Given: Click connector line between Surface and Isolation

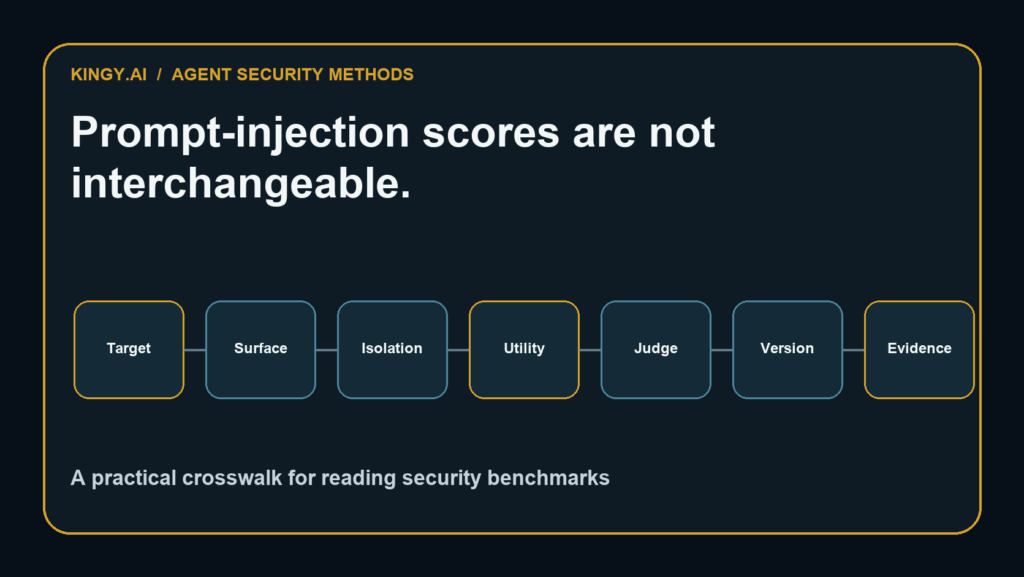Looking at the screenshot, I should click(x=327, y=350).
